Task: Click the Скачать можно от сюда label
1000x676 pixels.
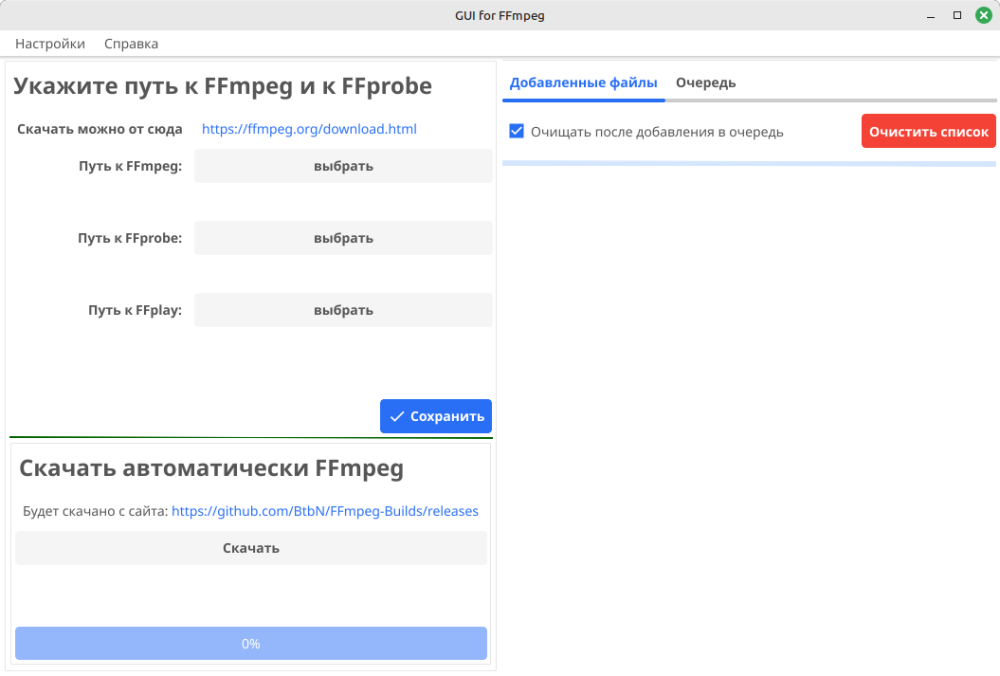Action: 99,129
